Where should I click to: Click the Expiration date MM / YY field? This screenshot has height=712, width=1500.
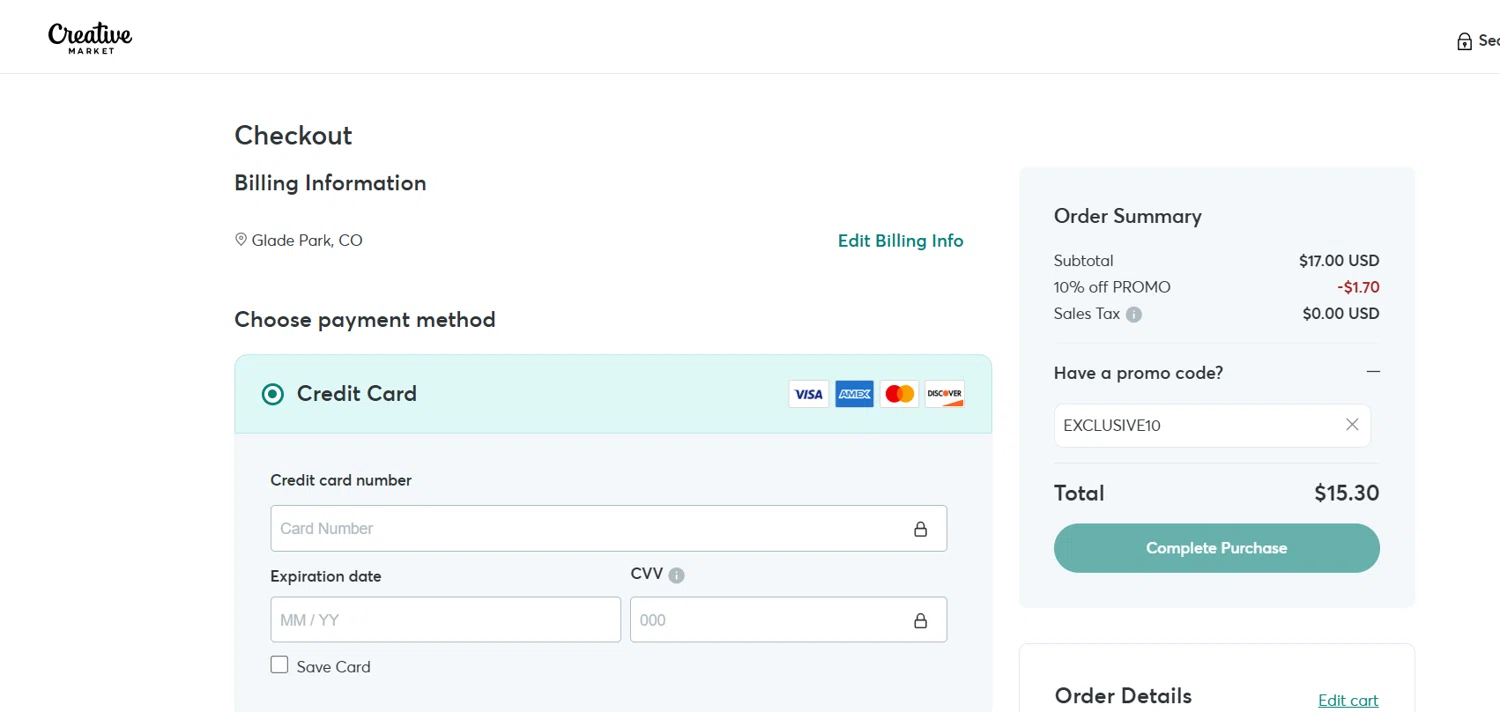tap(445, 620)
